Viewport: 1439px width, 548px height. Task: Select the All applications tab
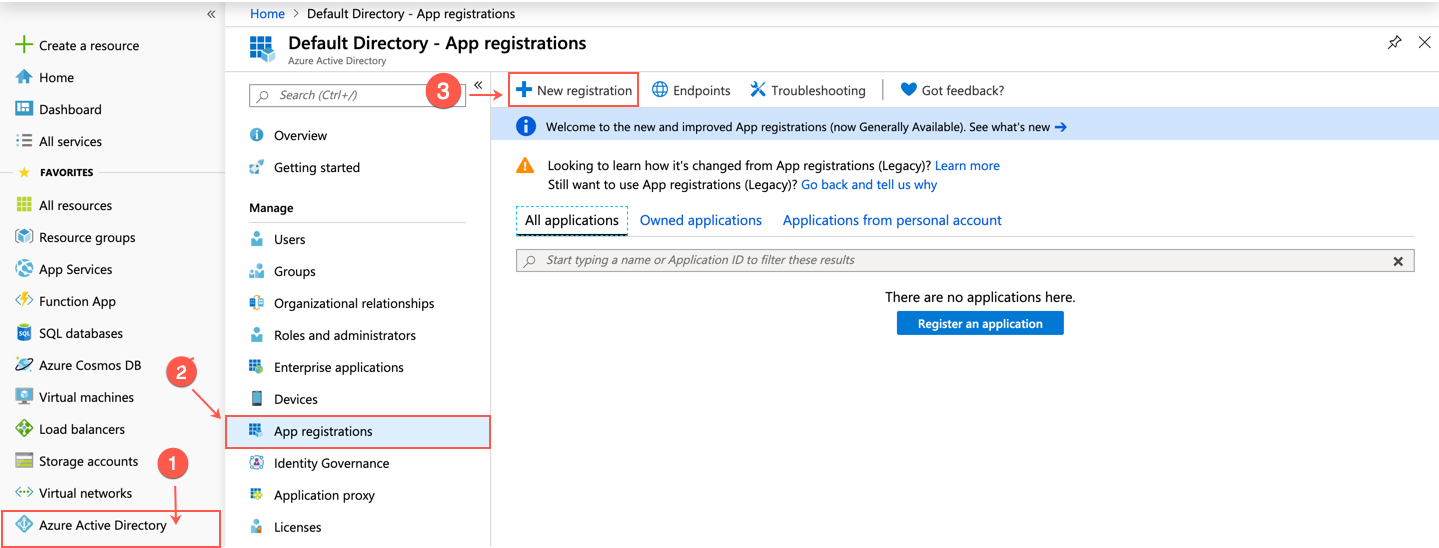[572, 220]
